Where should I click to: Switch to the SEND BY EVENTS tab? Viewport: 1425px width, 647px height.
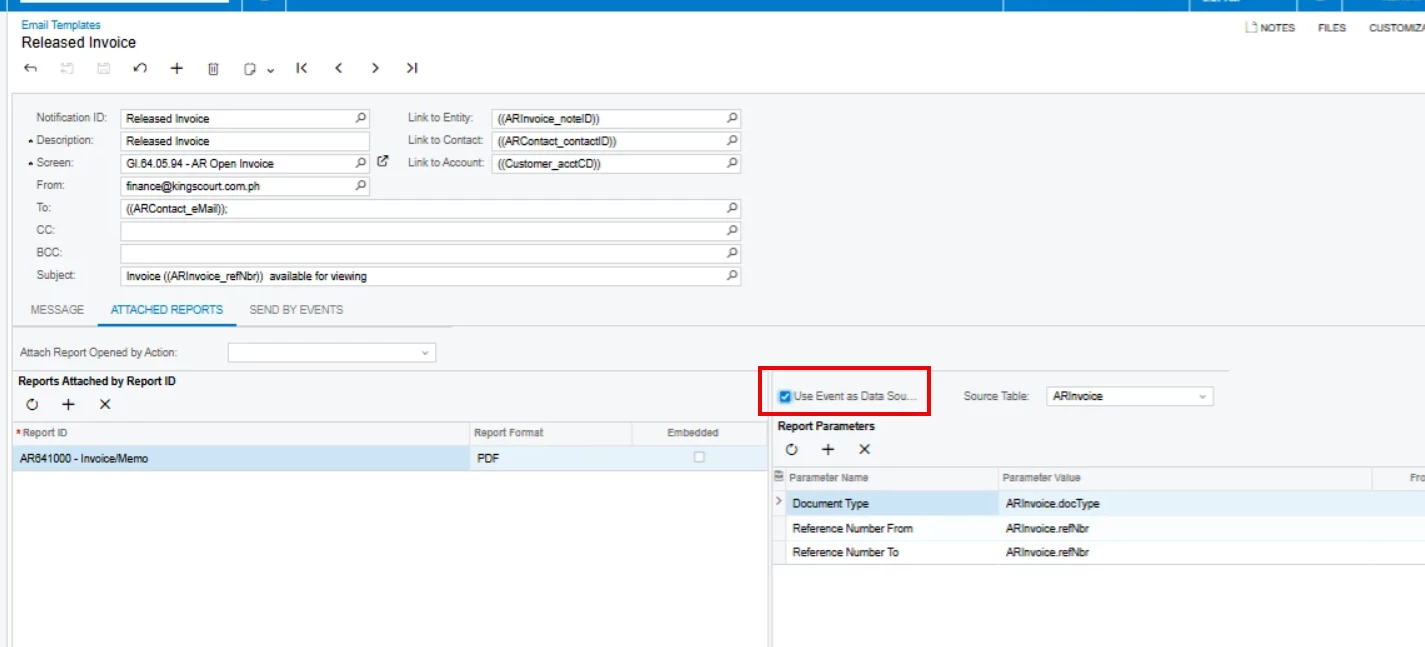(x=296, y=310)
